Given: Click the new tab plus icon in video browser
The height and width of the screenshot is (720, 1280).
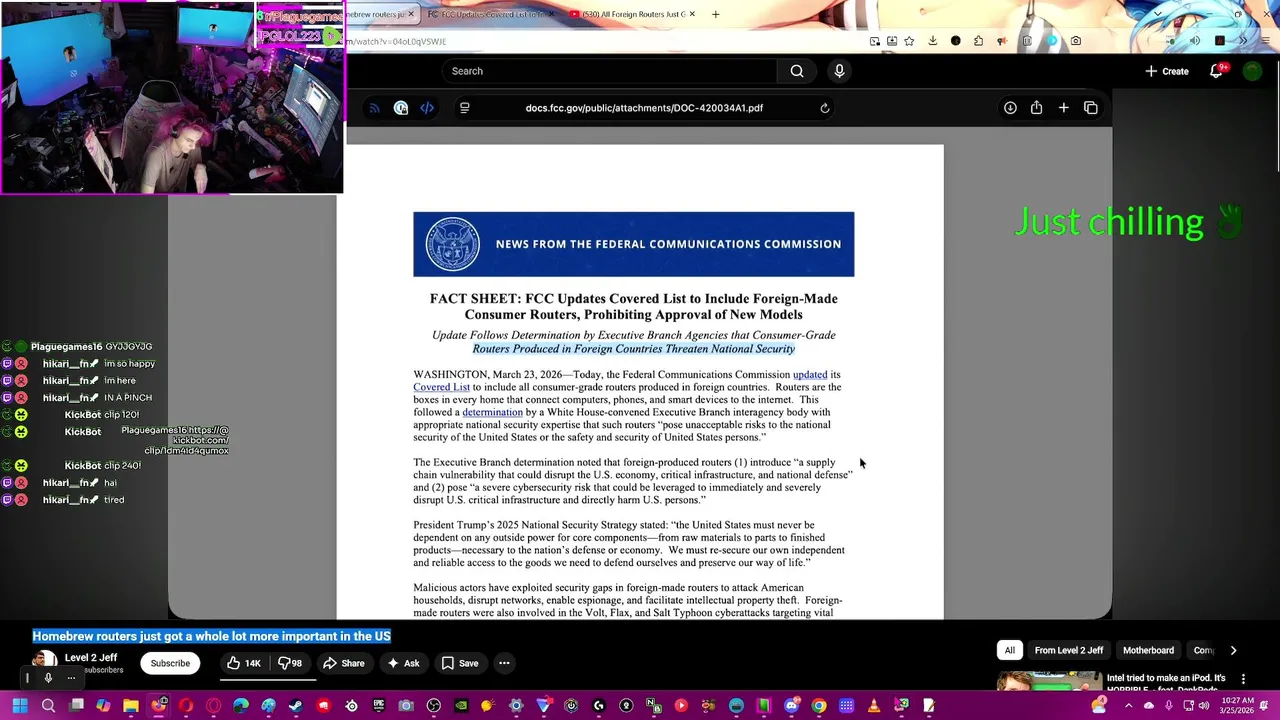Looking at the screenshot, I should [1064, 108].
